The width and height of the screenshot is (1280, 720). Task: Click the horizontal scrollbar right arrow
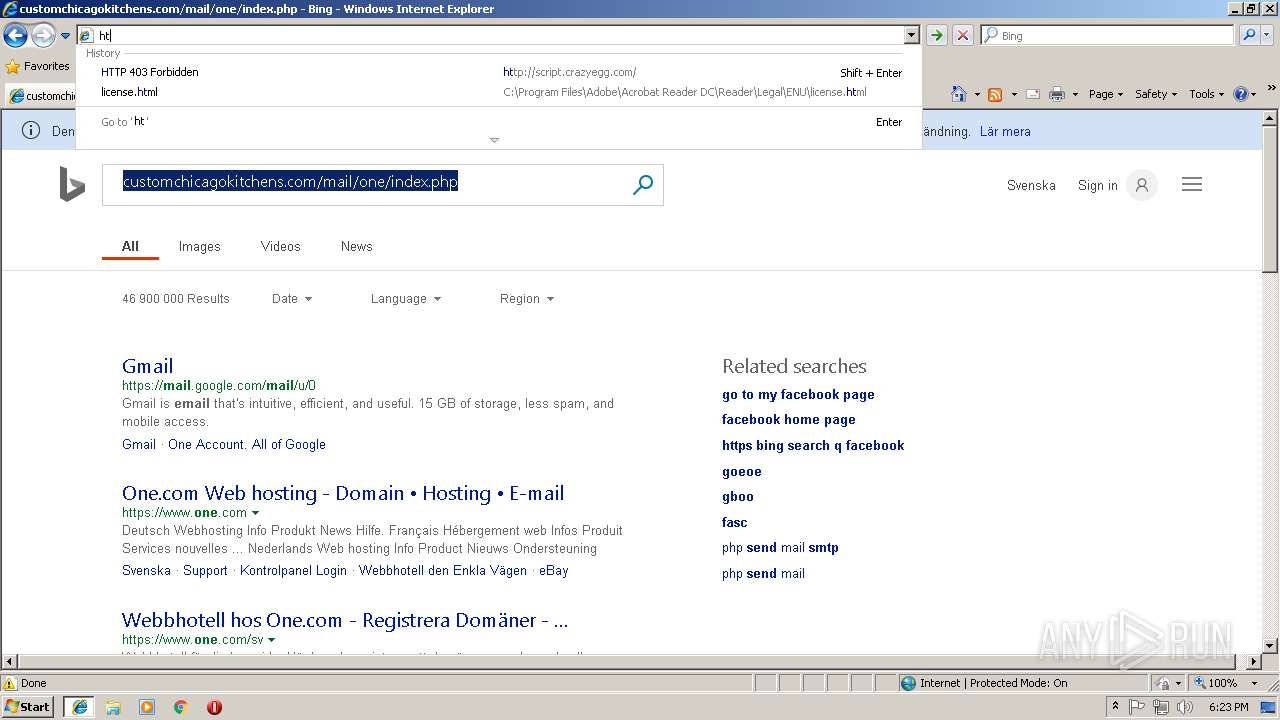tap(1254, 662)
